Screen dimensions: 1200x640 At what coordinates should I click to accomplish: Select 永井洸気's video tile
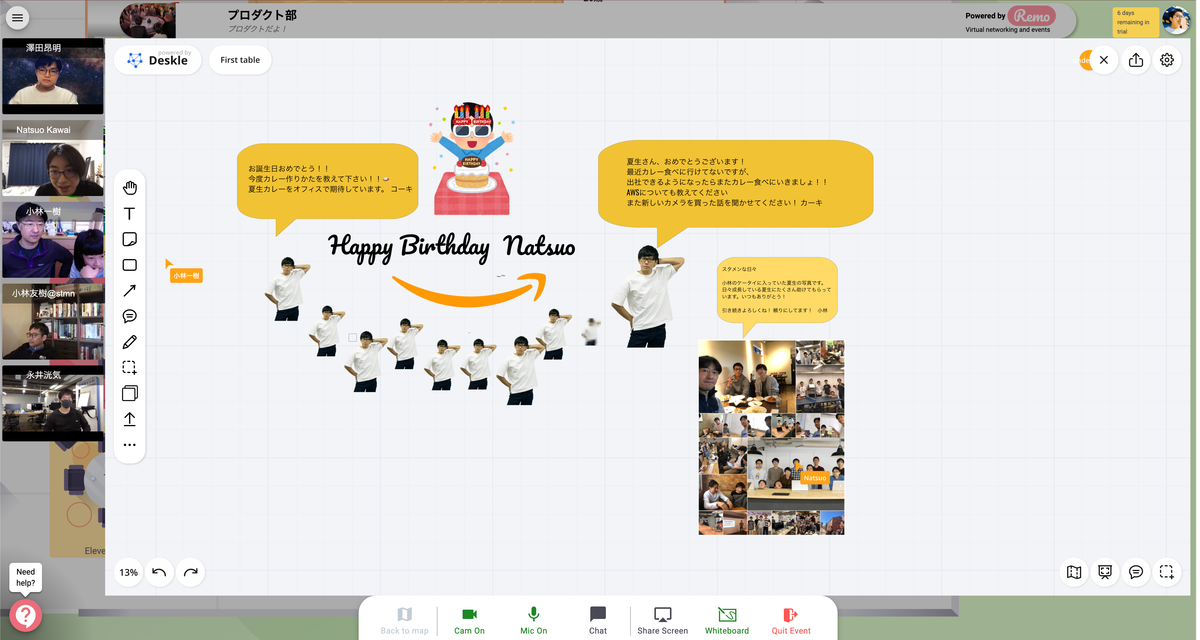(52, 403)
